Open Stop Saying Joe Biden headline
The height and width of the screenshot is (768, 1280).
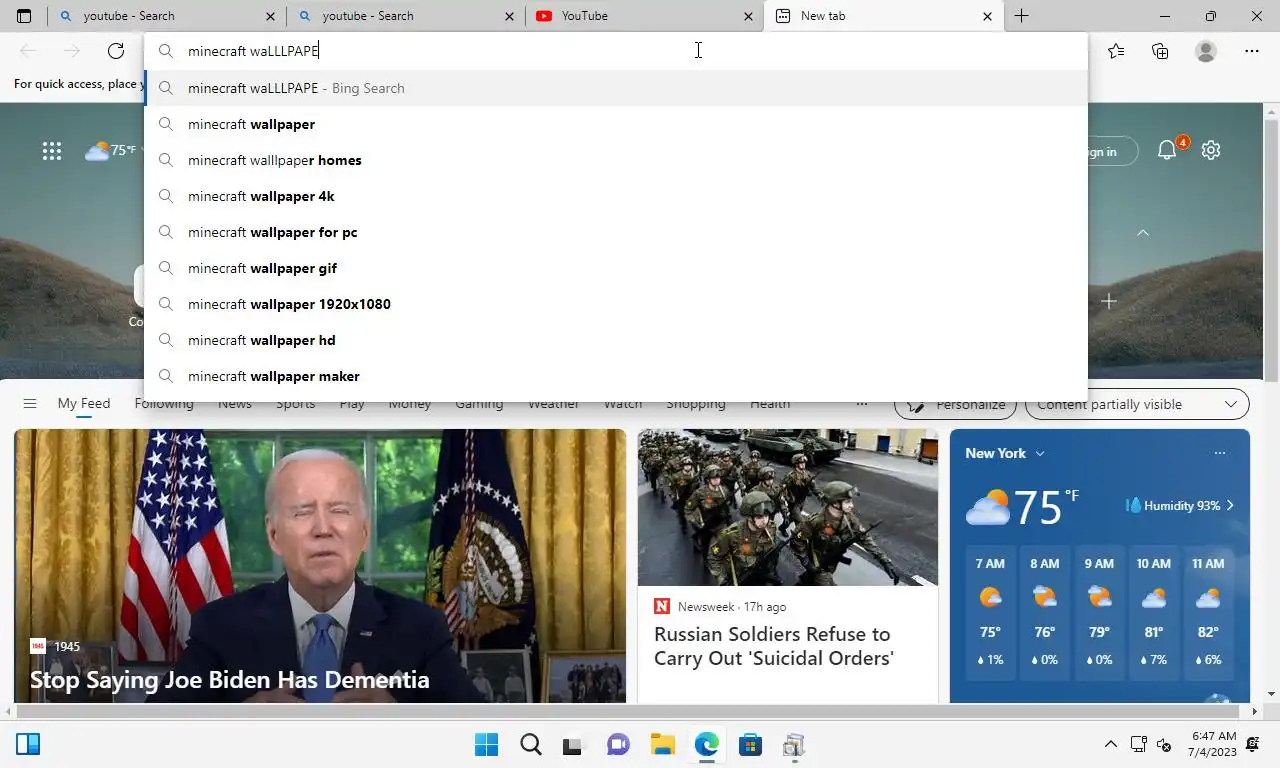click(230, 680)
